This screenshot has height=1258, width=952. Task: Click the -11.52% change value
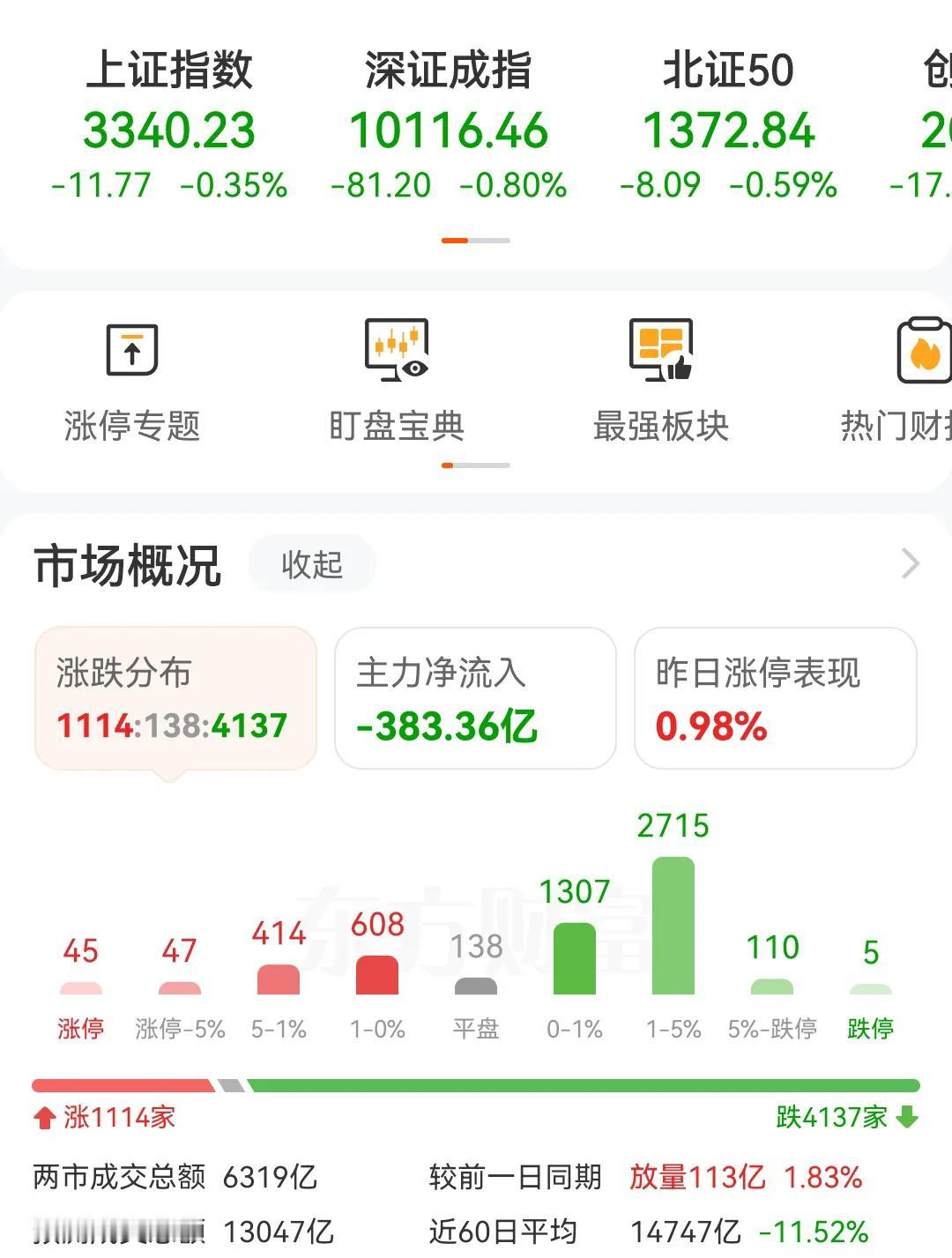coord(814,1232)
